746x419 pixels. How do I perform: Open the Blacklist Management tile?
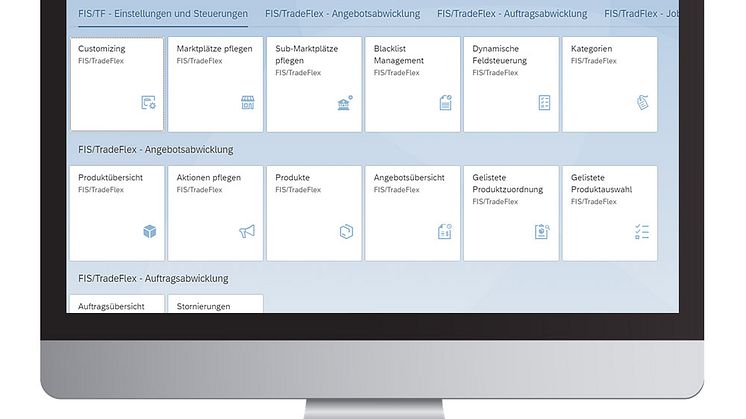click(412, 84)
